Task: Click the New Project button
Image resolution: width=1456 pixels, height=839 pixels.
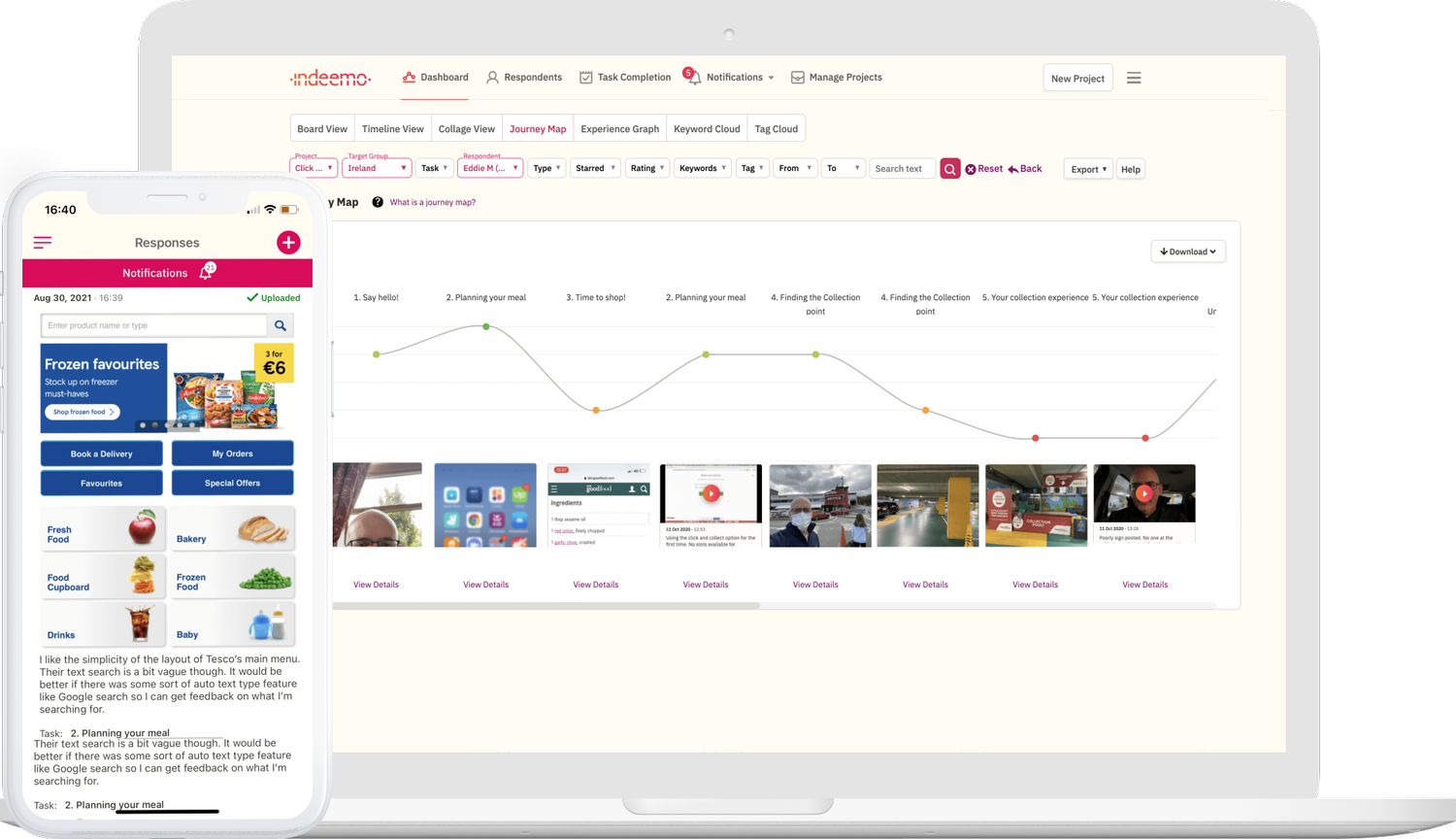Action: pos(1077,78)
